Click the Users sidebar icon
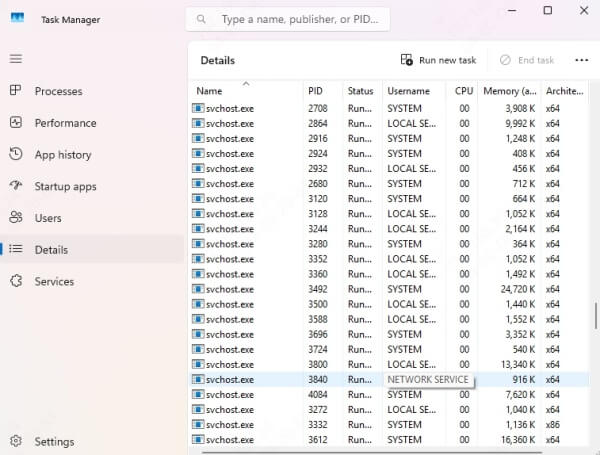The image size is (600, 455). pos(16,217)
